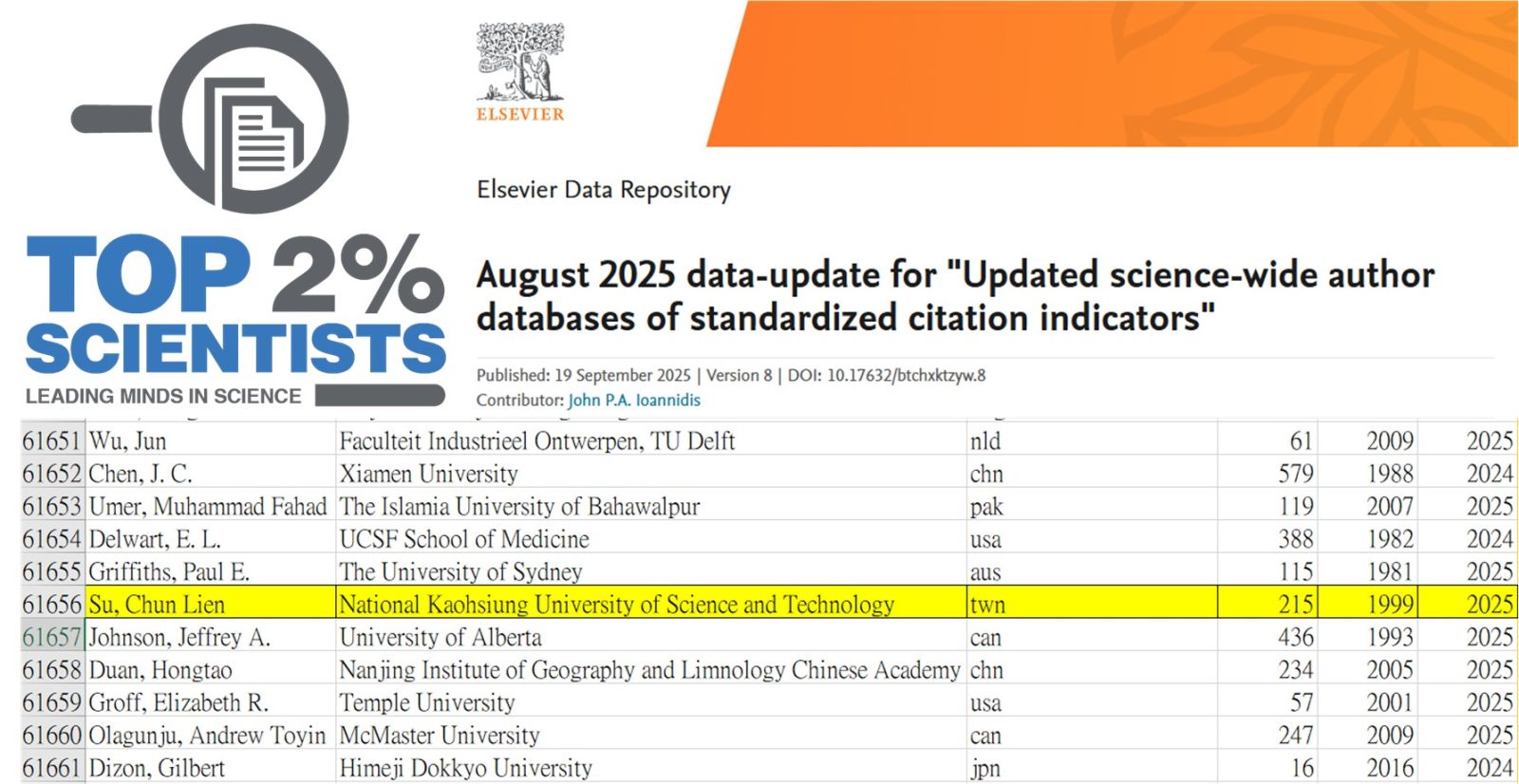Click the August 2025 data-update title
The width and height of the screenshot is (1519, 784).
(x=954, y=295)
